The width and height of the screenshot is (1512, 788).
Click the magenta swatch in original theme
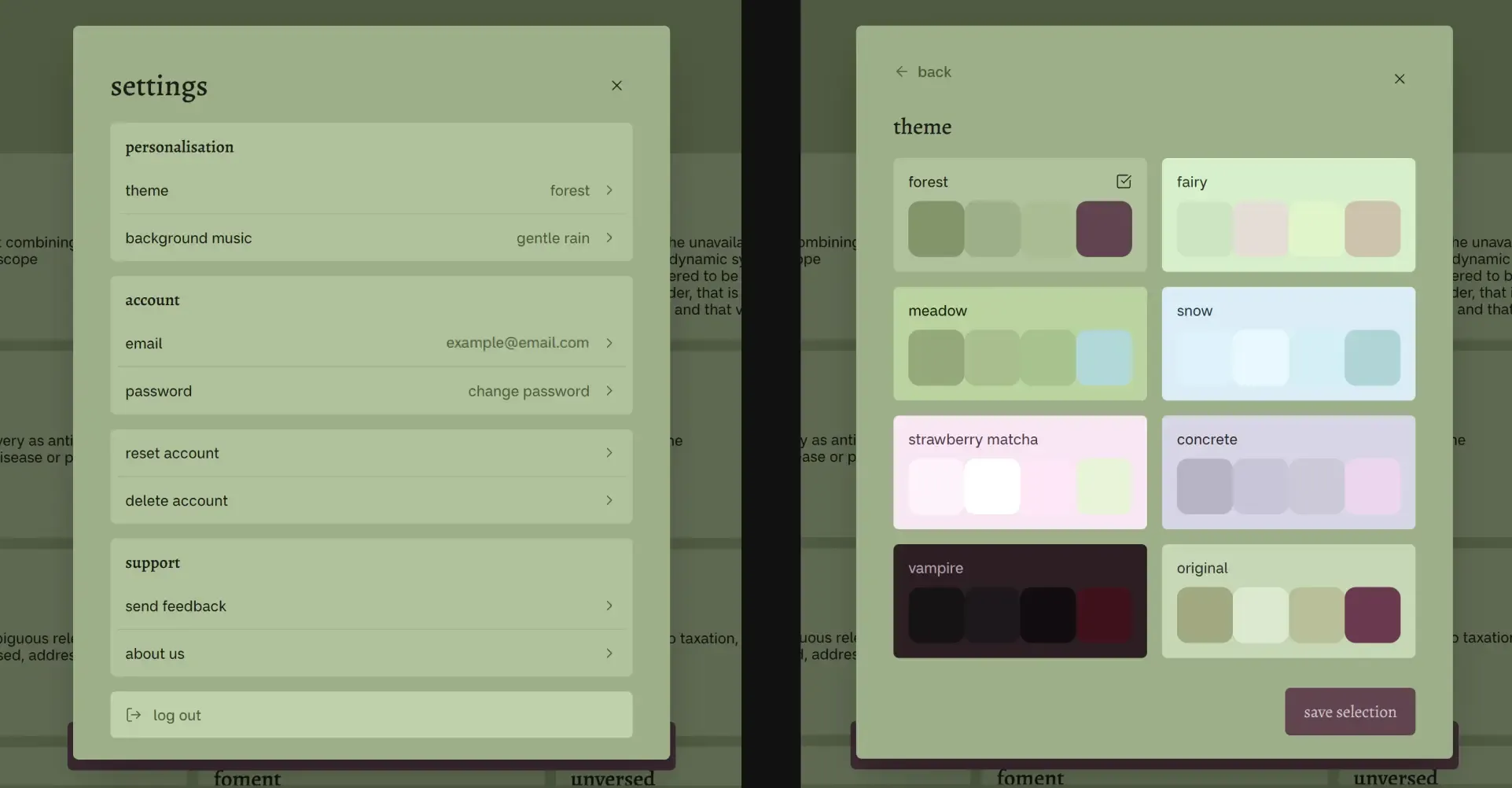click(x=1372, y=615)
